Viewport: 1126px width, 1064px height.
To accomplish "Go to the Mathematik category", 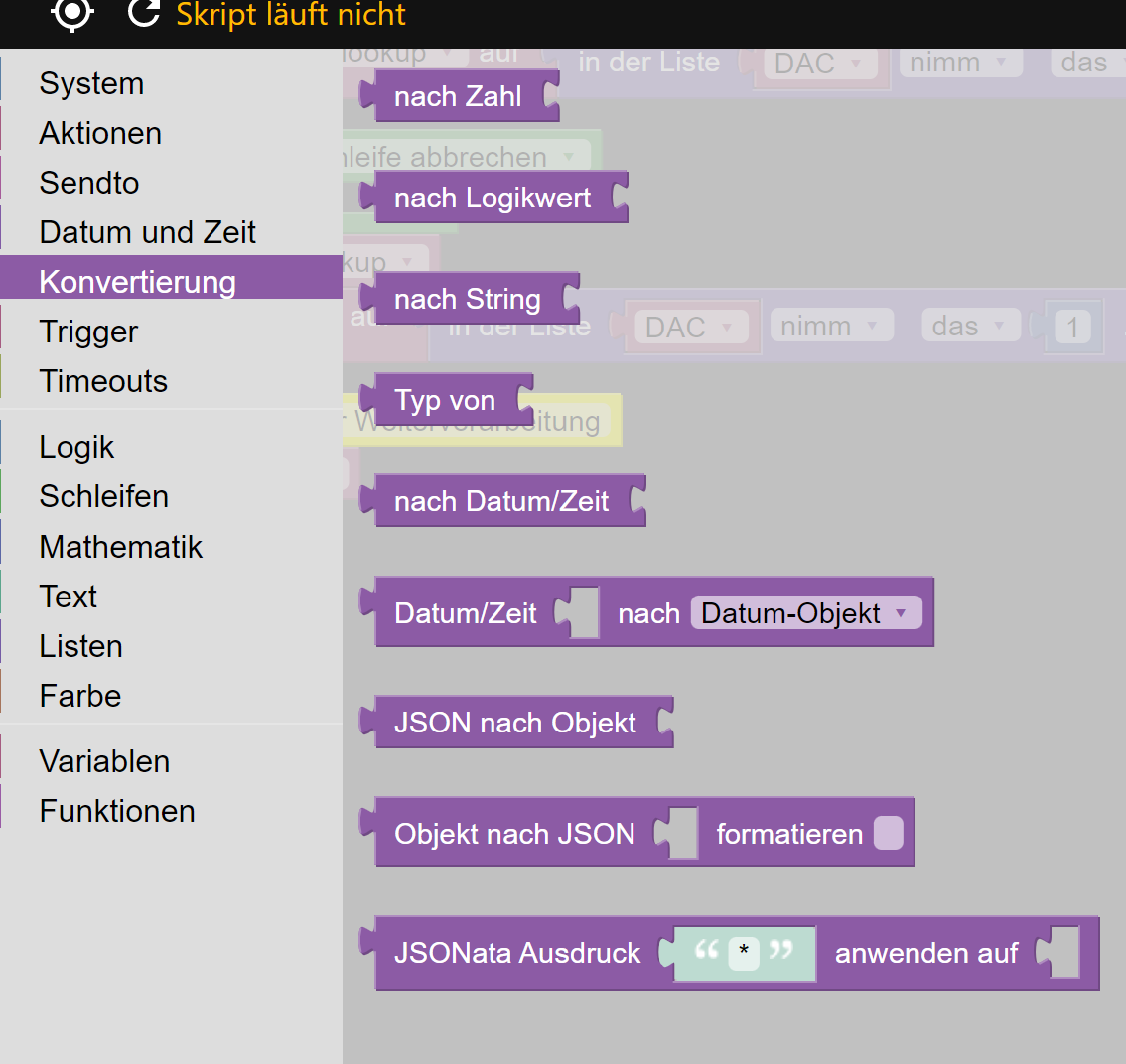I will click(x=120, y=547).
